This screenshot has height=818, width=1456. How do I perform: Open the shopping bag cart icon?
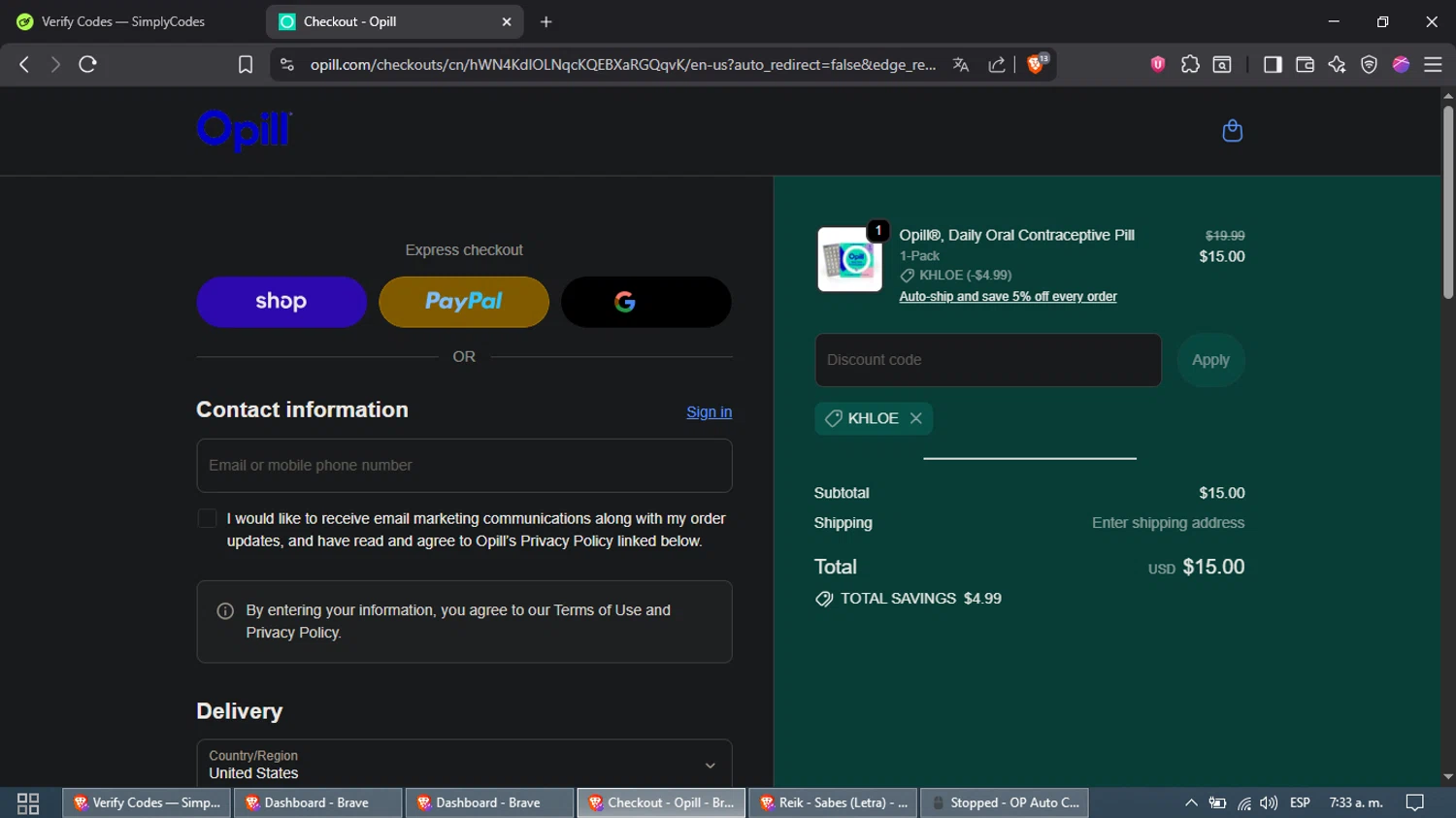[x=1232, y=131]
